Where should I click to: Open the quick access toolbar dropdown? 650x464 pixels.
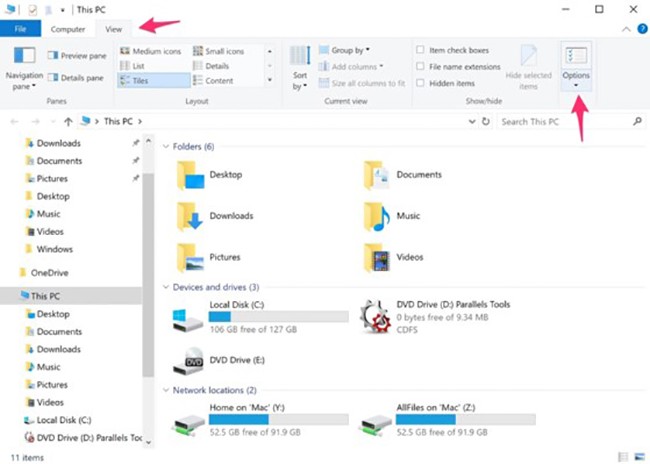coord(63,10)
